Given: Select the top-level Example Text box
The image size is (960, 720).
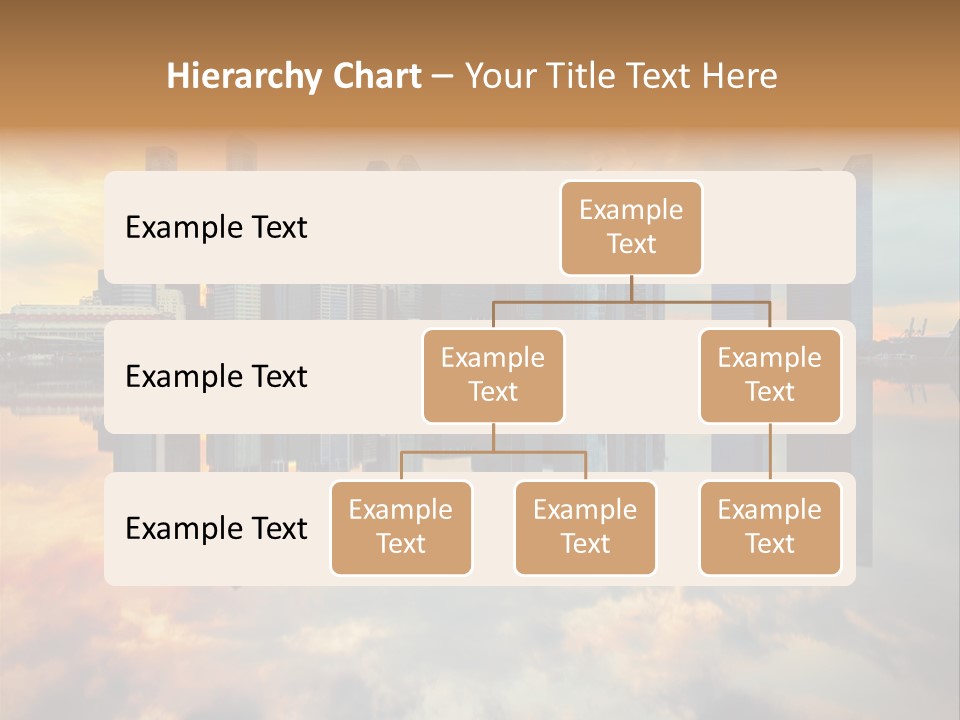Looking at the screenshot, I should pyautogui.click(x=631, y=227).
